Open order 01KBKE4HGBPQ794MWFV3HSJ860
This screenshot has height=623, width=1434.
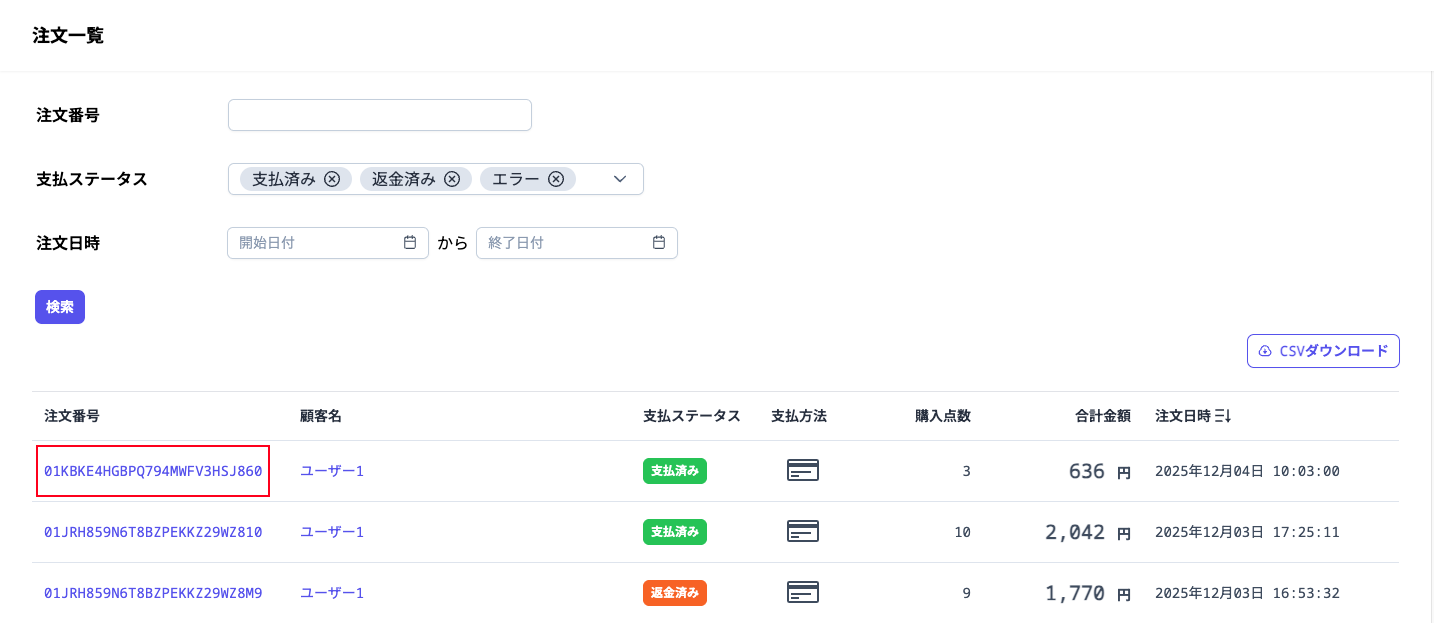153,471
